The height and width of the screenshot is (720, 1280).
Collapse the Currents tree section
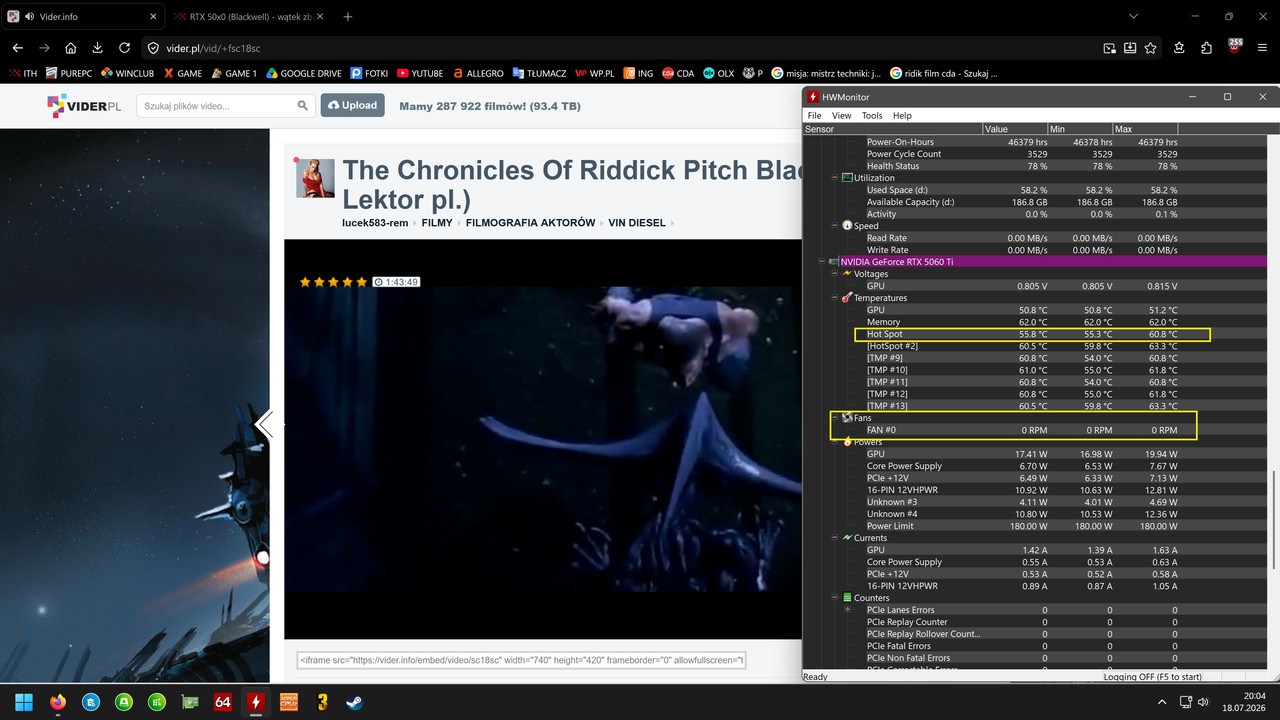(835, 538)
